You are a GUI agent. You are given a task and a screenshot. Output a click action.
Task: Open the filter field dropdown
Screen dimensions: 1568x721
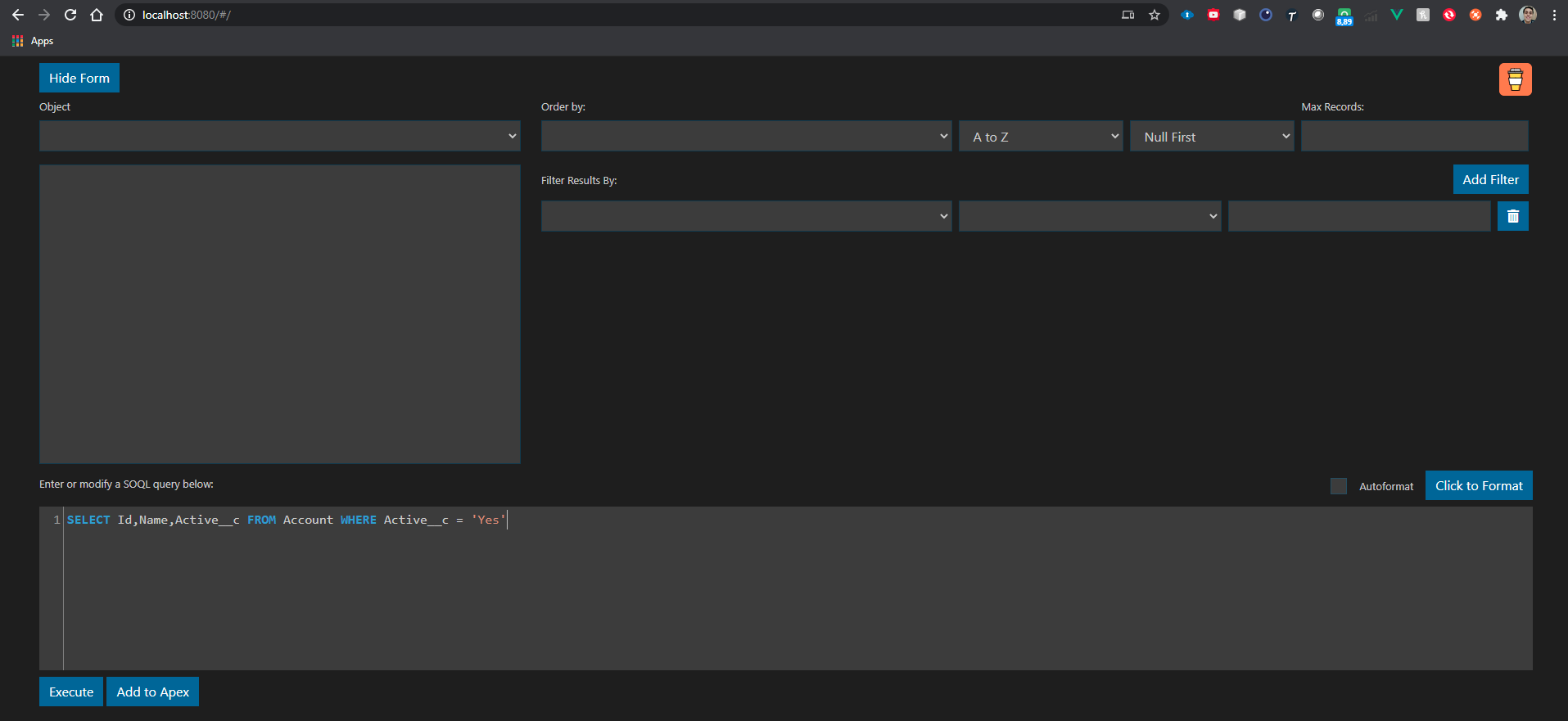click(x=747, y=216)
